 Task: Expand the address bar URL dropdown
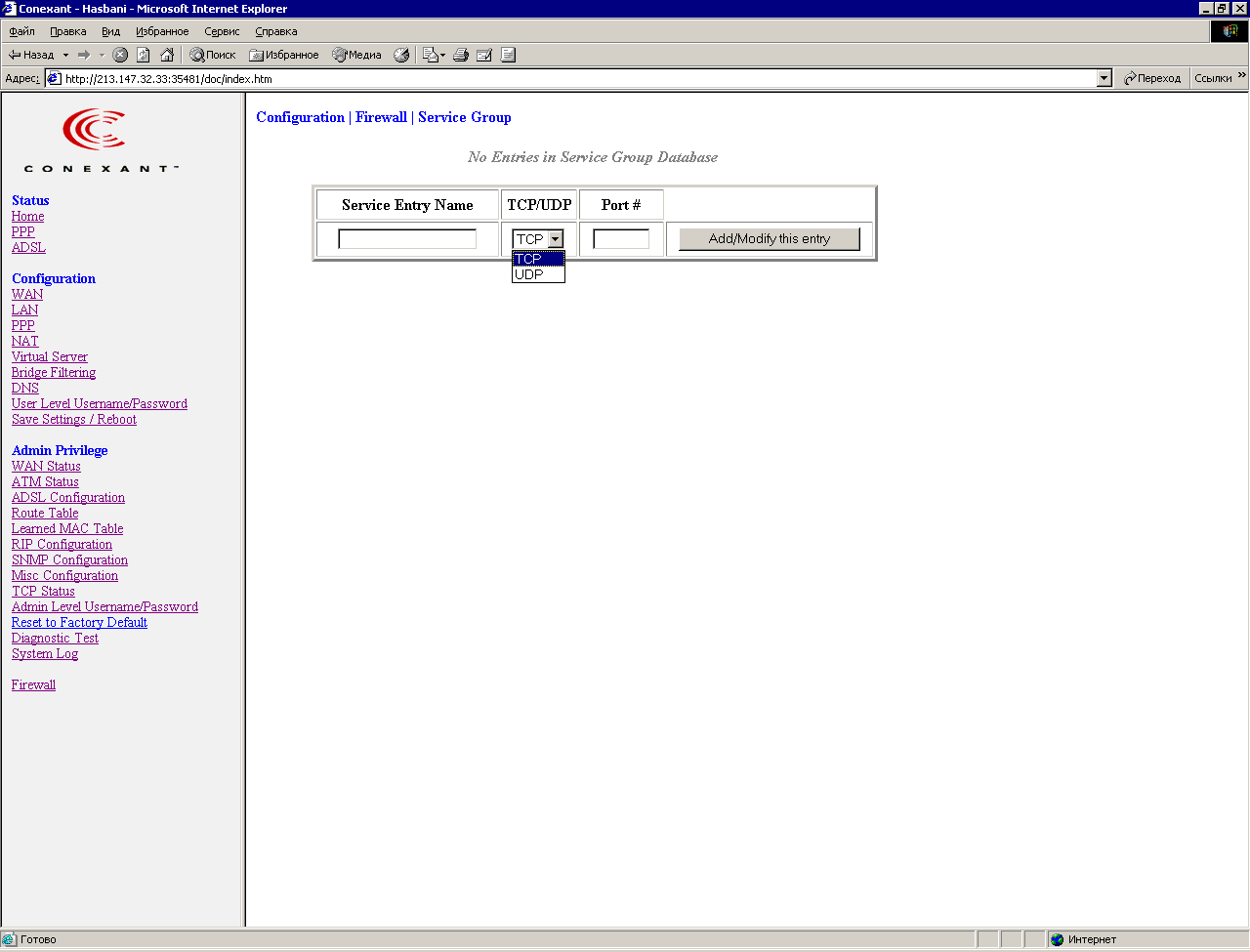coord(1104,78)
